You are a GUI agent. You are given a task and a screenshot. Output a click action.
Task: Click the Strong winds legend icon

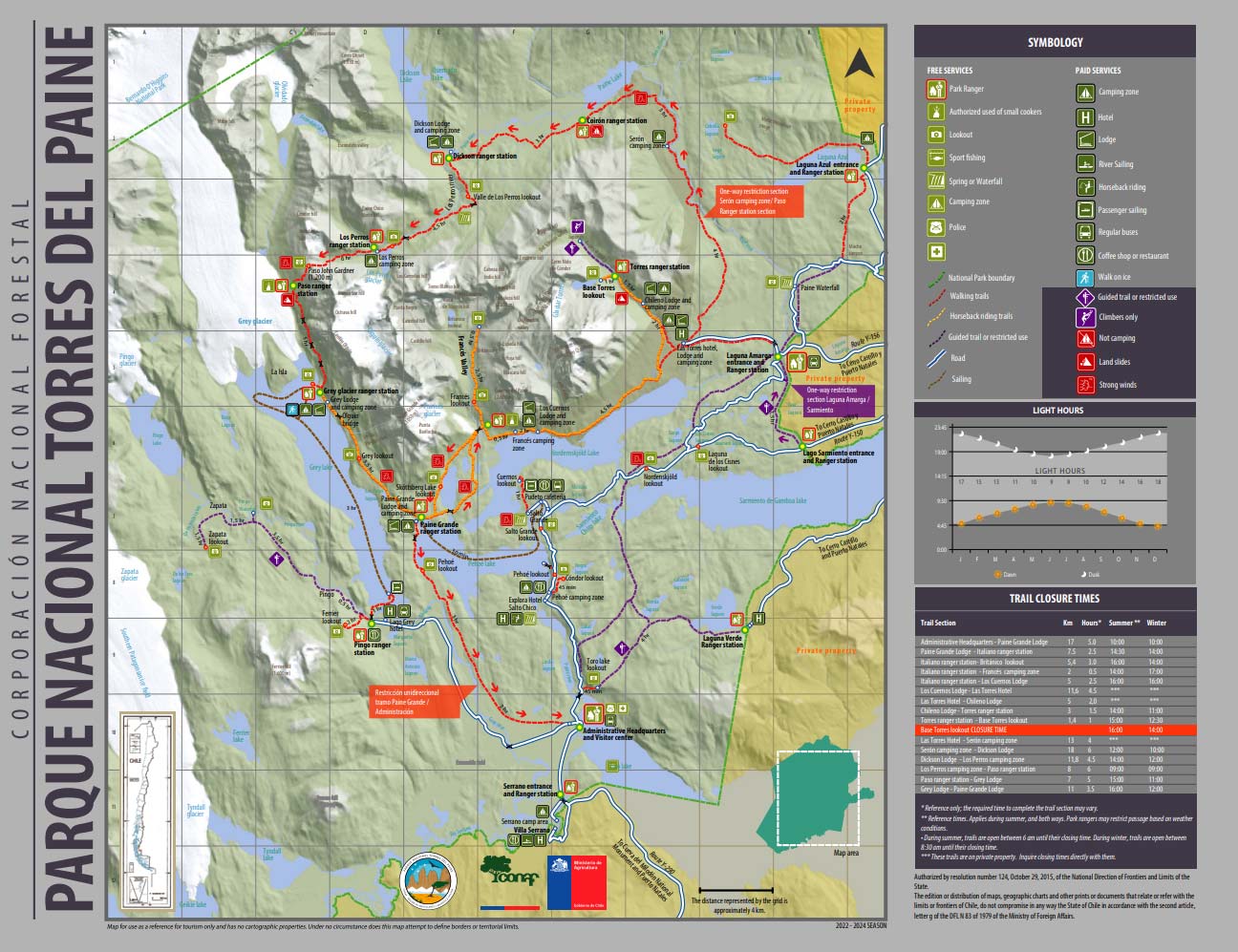(x=1085, y=385)
